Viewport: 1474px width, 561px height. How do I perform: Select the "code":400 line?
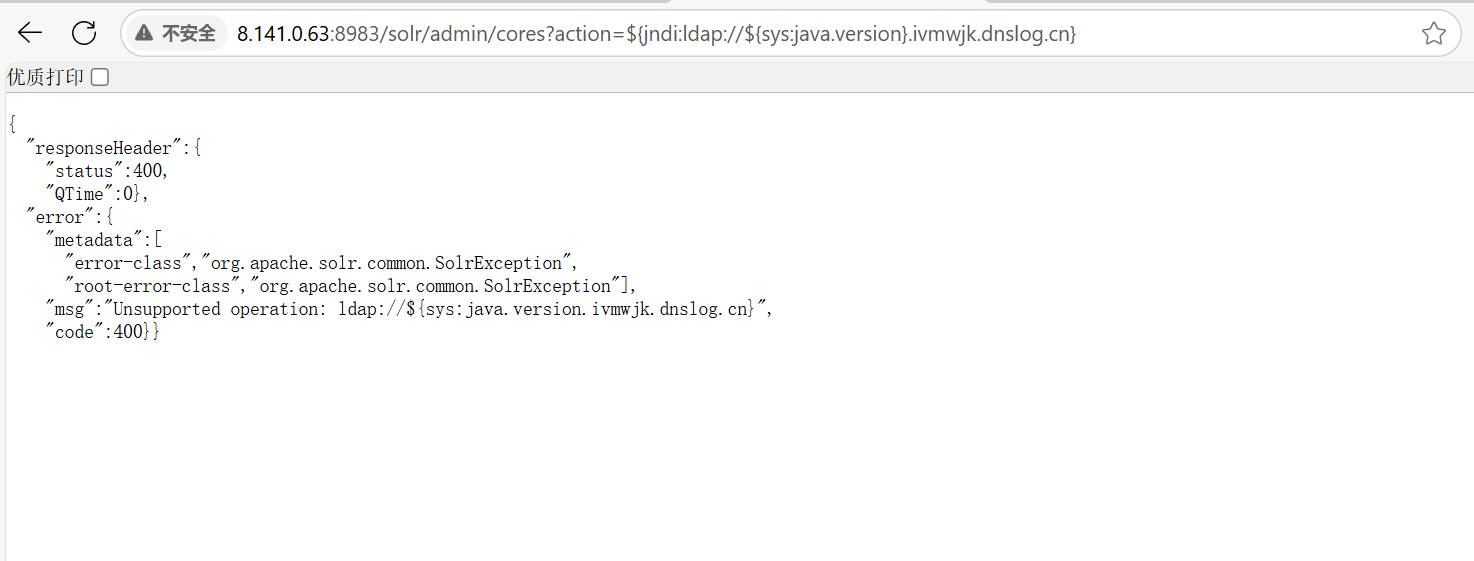point(102,332)
